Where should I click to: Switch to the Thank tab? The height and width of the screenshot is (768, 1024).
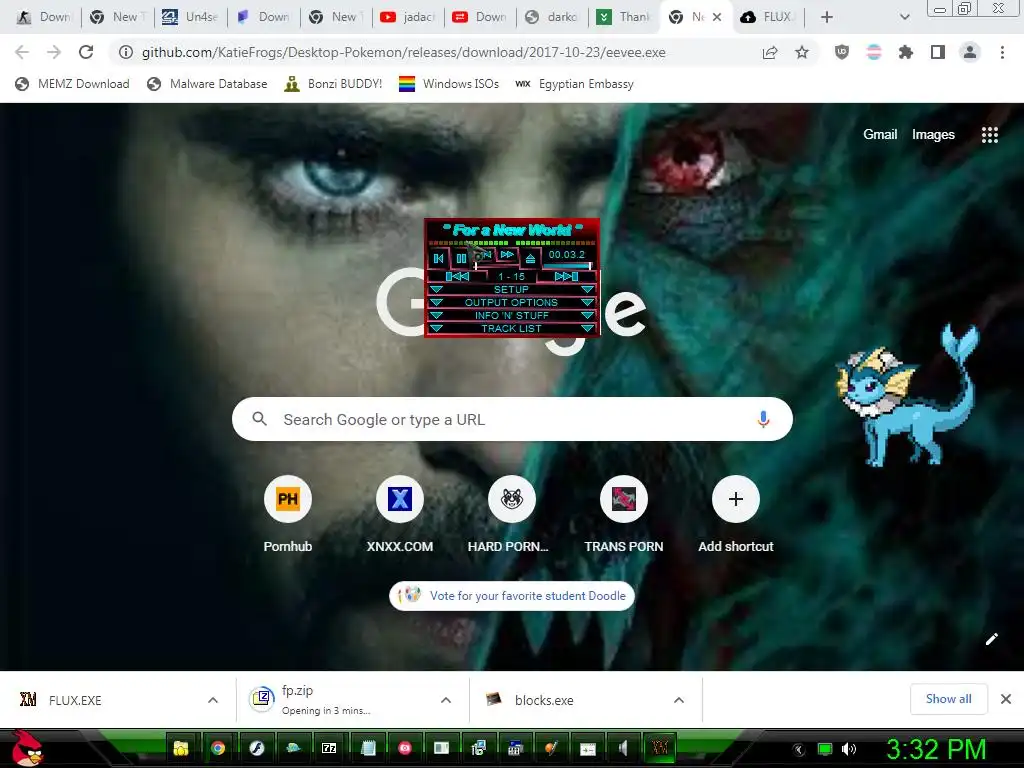click(625, 17)
